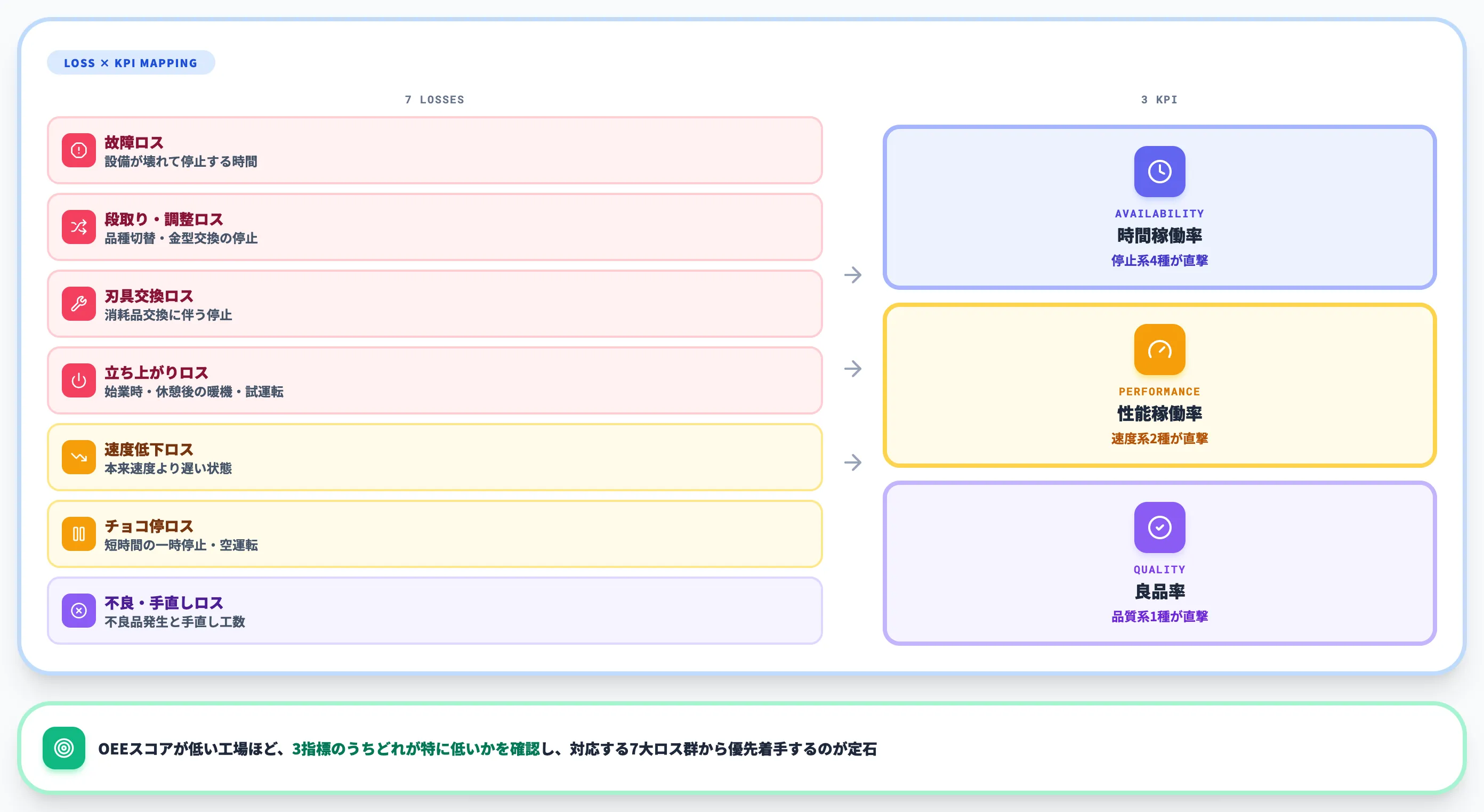Click the green target icon in footer
This screenshot has width=1484, height=812.
(64, 748)
